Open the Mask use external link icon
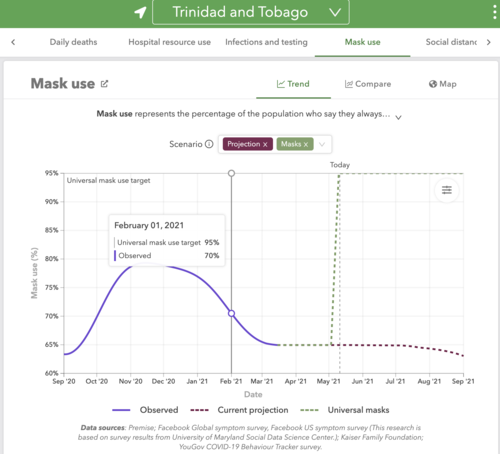 coord(104,84)
